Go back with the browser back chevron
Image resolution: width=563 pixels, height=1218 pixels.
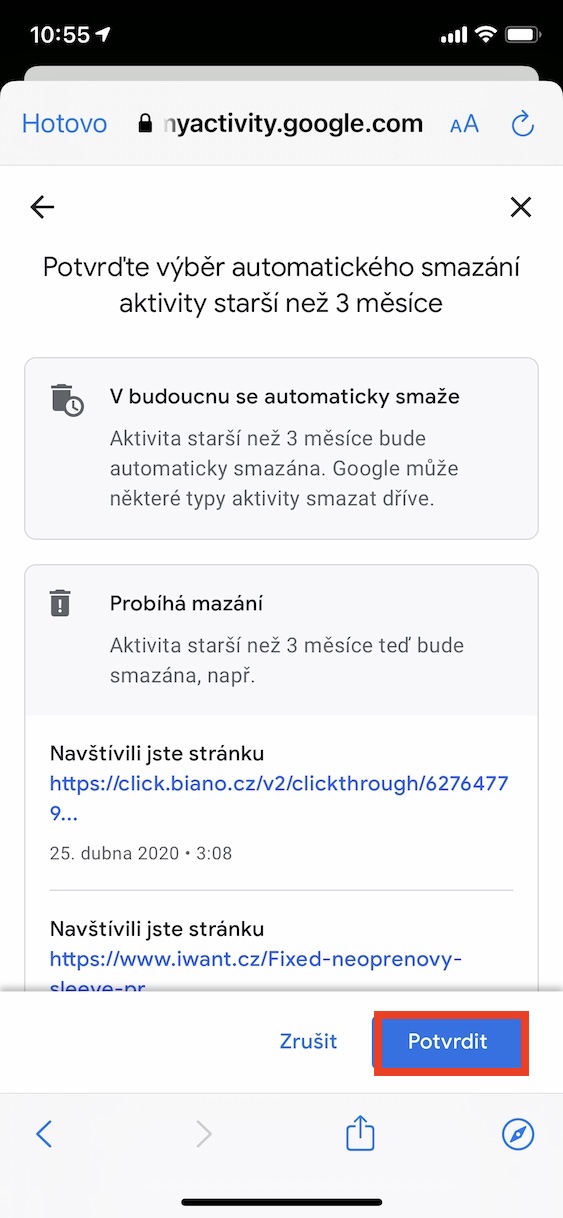tap(43, 1133)
